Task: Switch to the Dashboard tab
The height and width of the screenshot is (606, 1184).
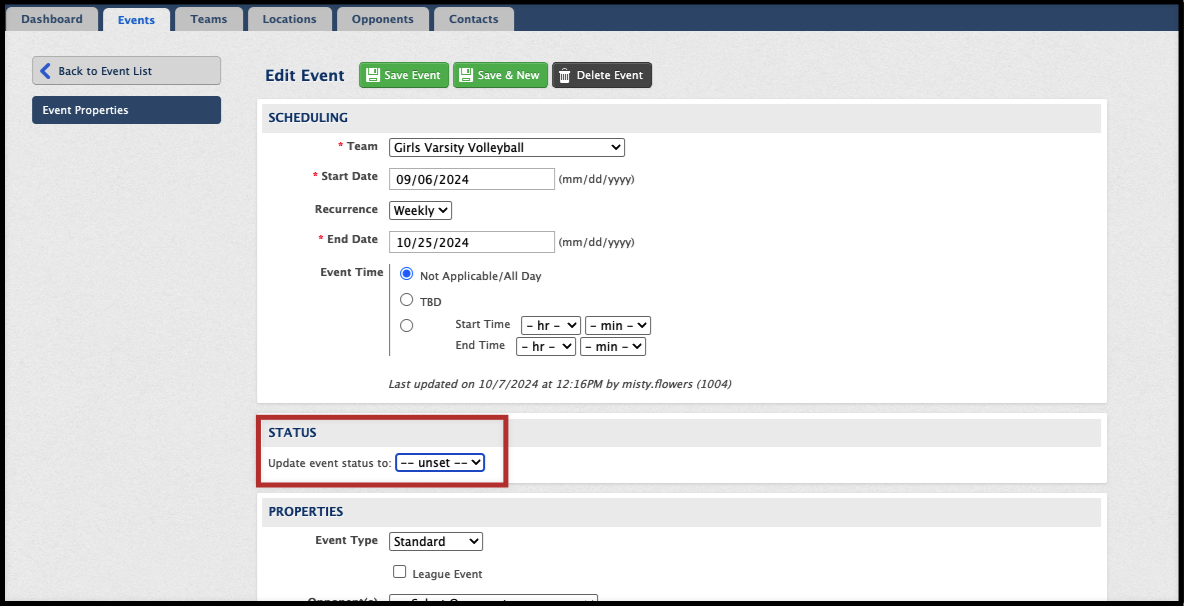Action: [x=52, y=19]
